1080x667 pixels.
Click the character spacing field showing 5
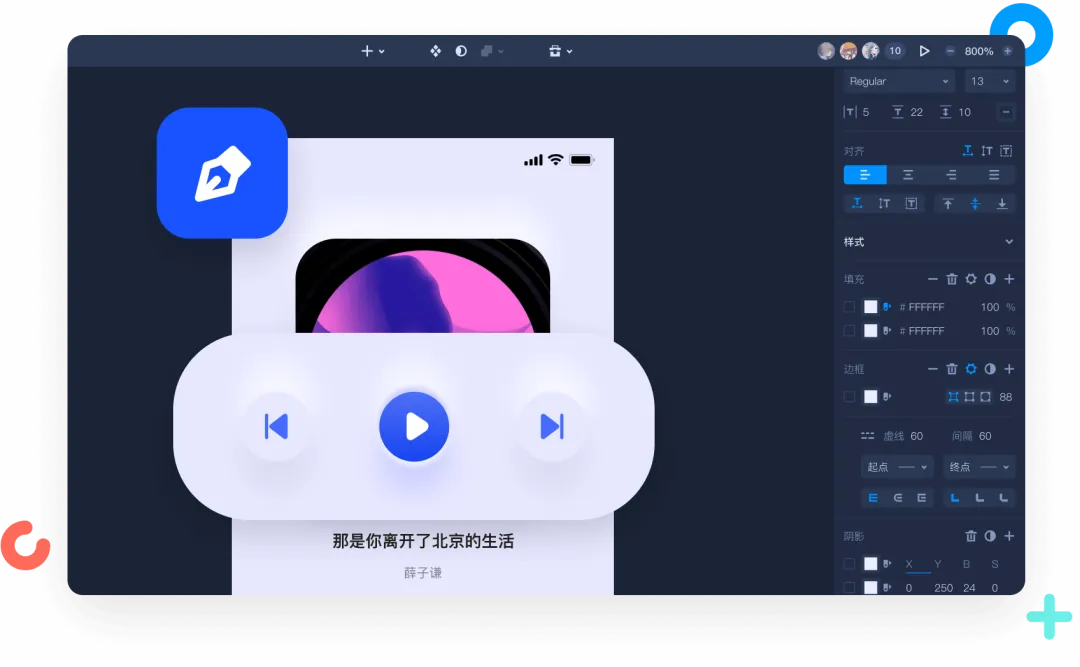tap(857, 112)
